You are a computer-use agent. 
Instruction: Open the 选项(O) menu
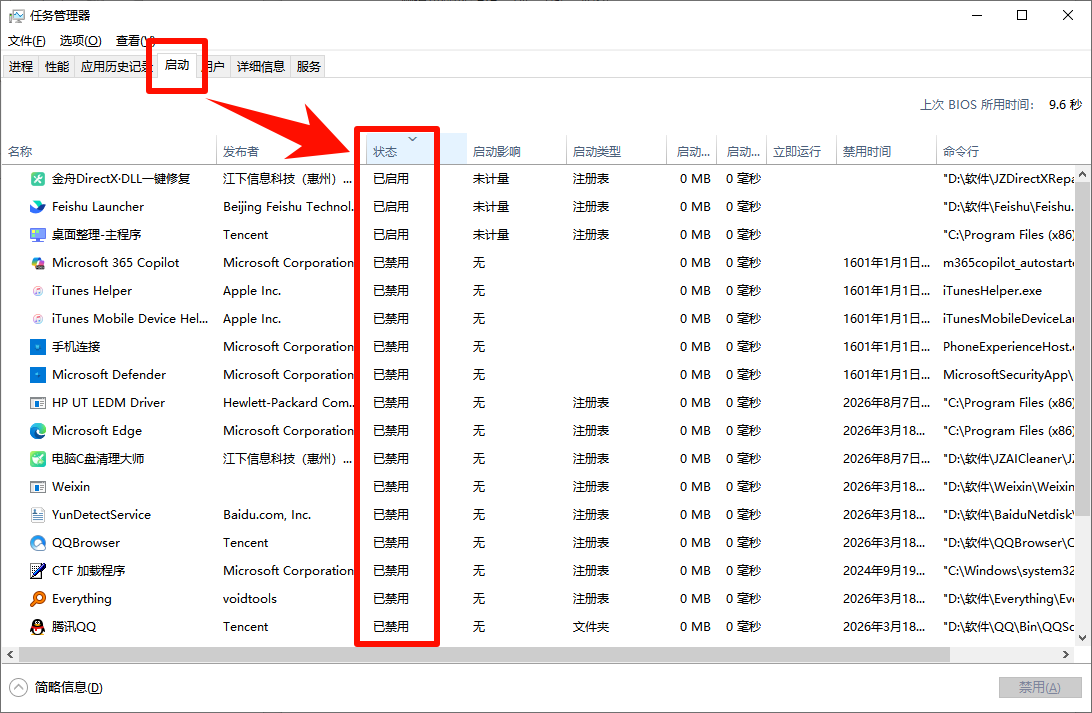pos(80,40)
